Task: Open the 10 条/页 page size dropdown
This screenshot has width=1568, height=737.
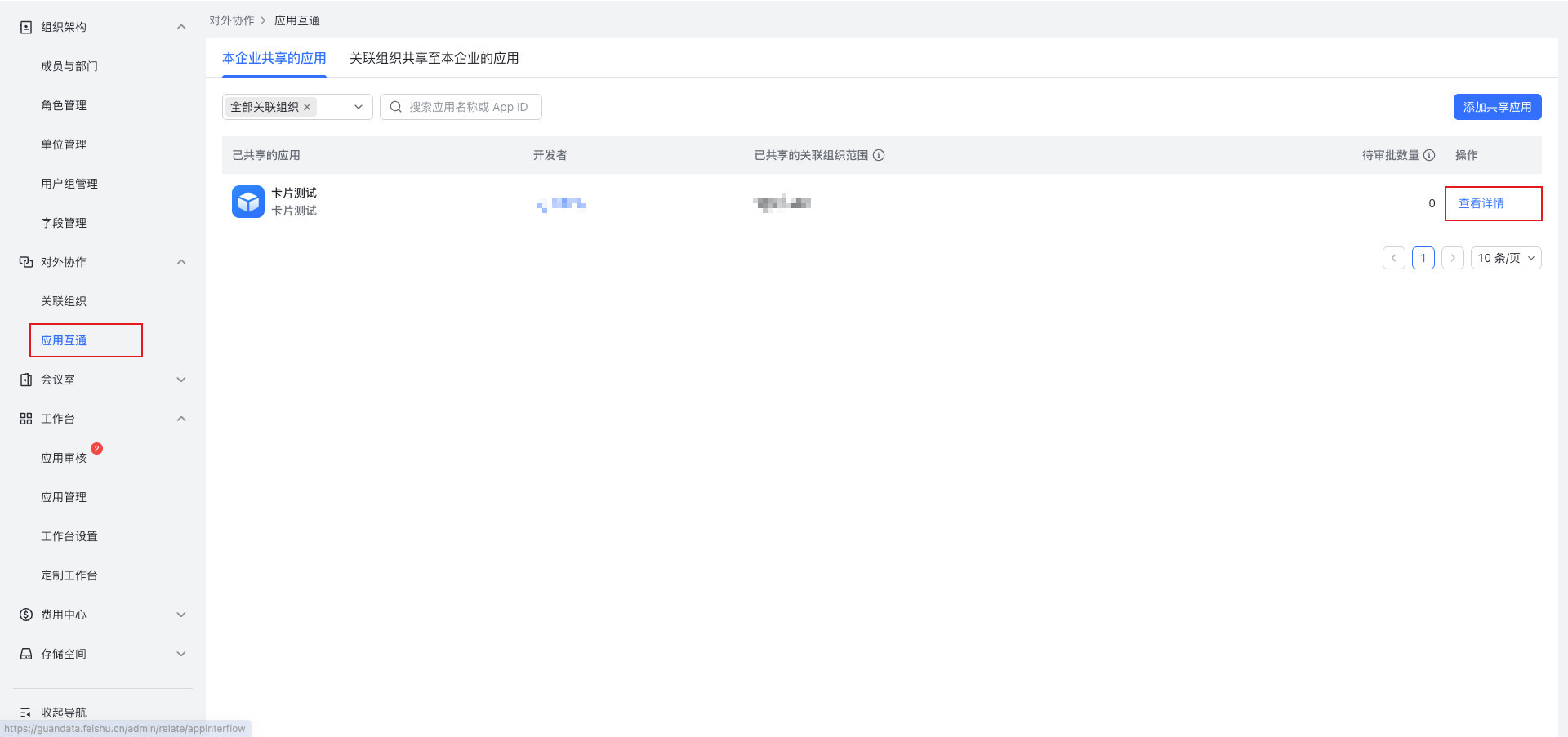Action: (1505, 258)
